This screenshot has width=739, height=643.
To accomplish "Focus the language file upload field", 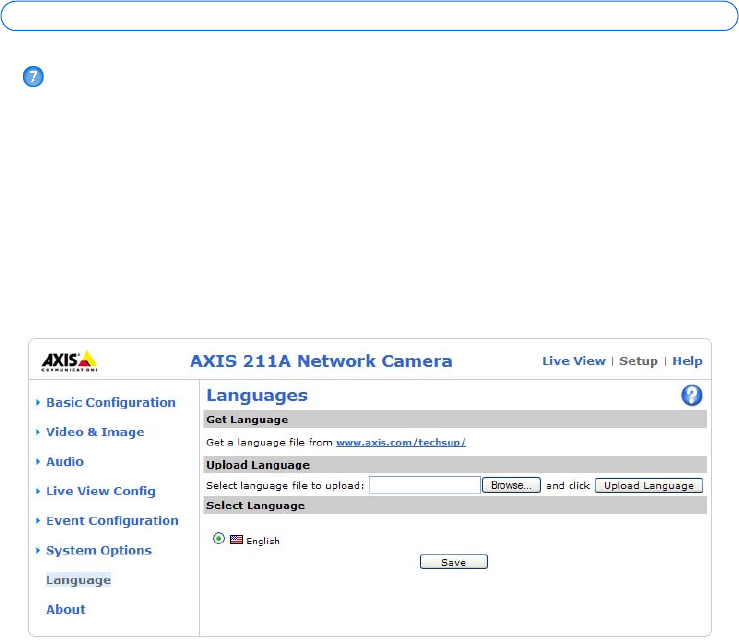I will click(x=425, y=485).
